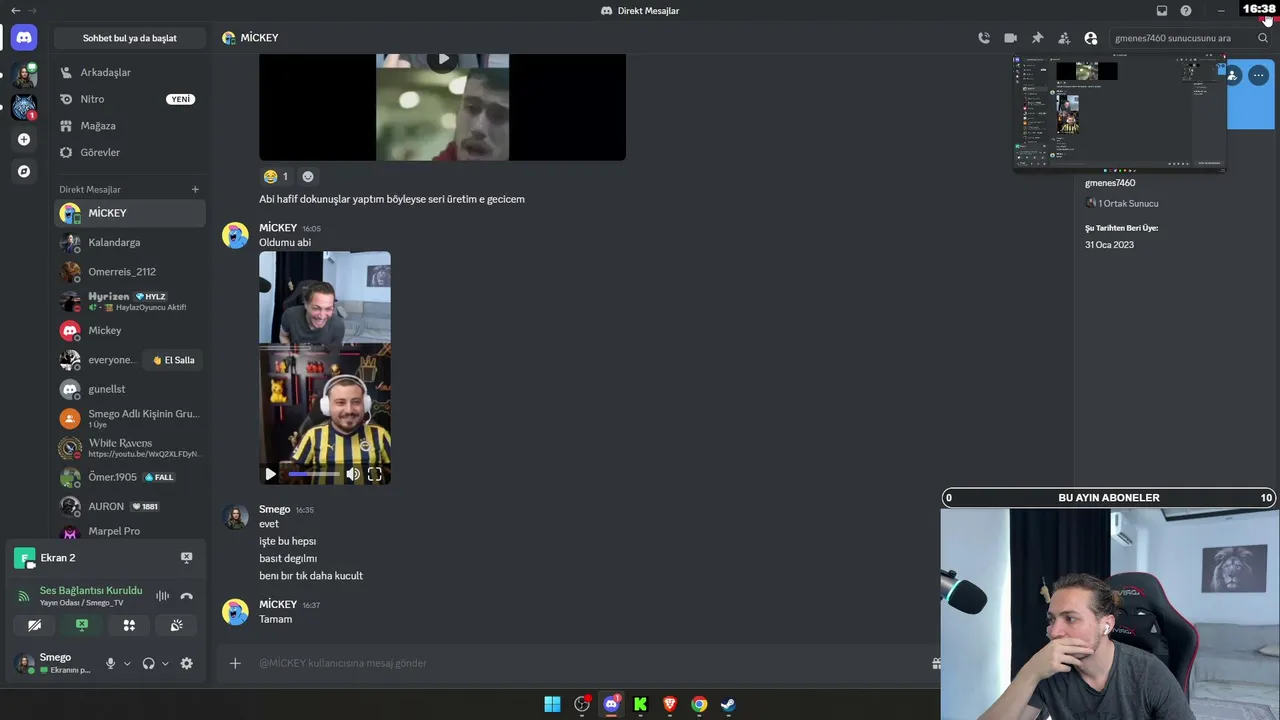The width and height of the screenshot is (1280, 720).
Task: Mute the video volume speaker icon
Action: (353, 474)
